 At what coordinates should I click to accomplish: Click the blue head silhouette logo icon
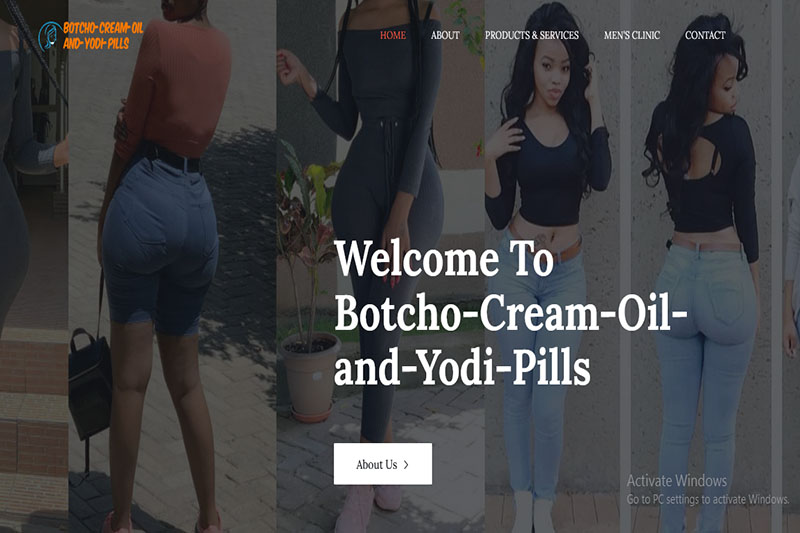49,36
